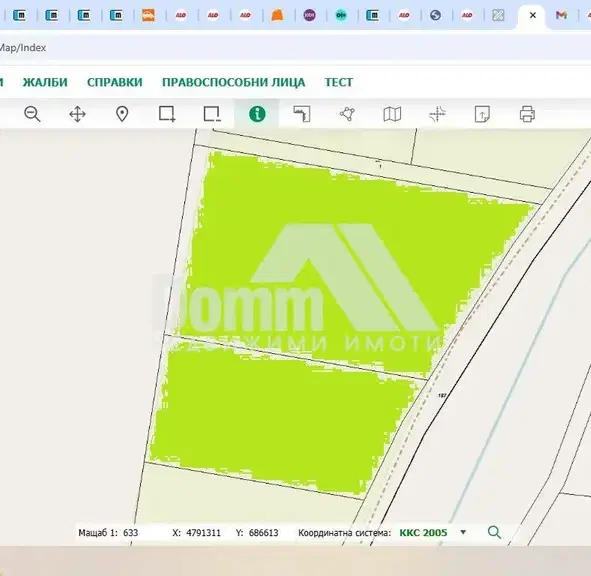Click the export document icon
The width and height of the screenshot is (591, 576).
pyautogui.click(x=482, y=114)
